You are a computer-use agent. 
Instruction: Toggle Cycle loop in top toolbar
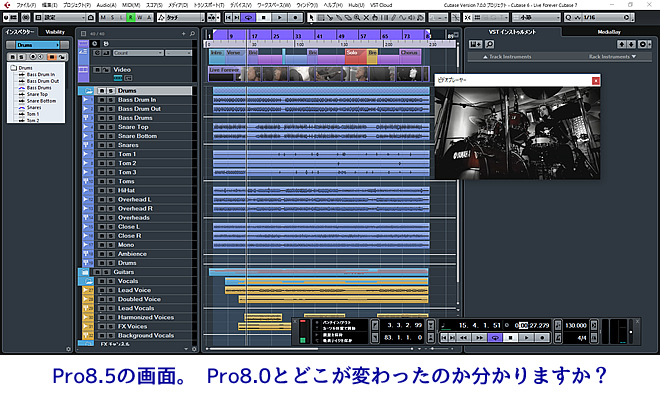(248, 18)
